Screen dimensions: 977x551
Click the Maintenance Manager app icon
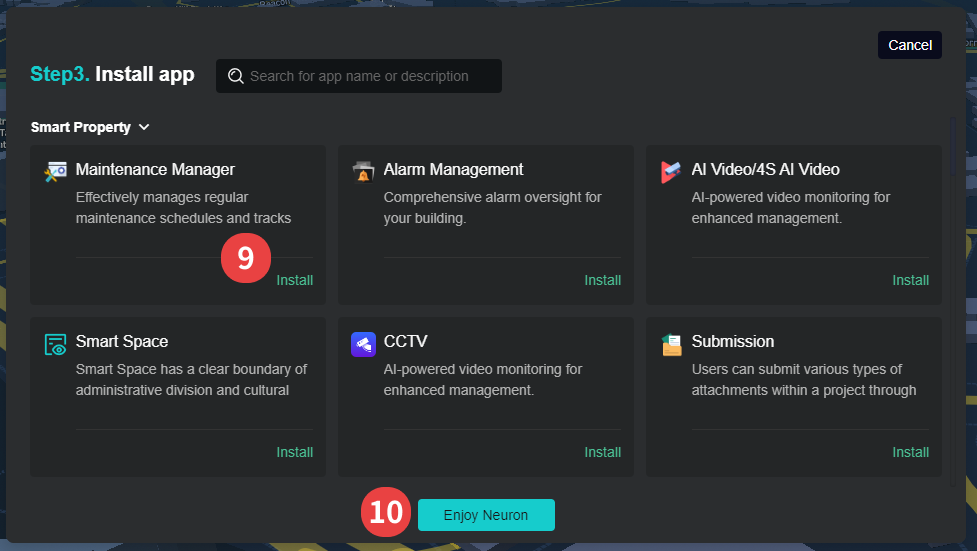pyautogui.click(x=55, y=171)
